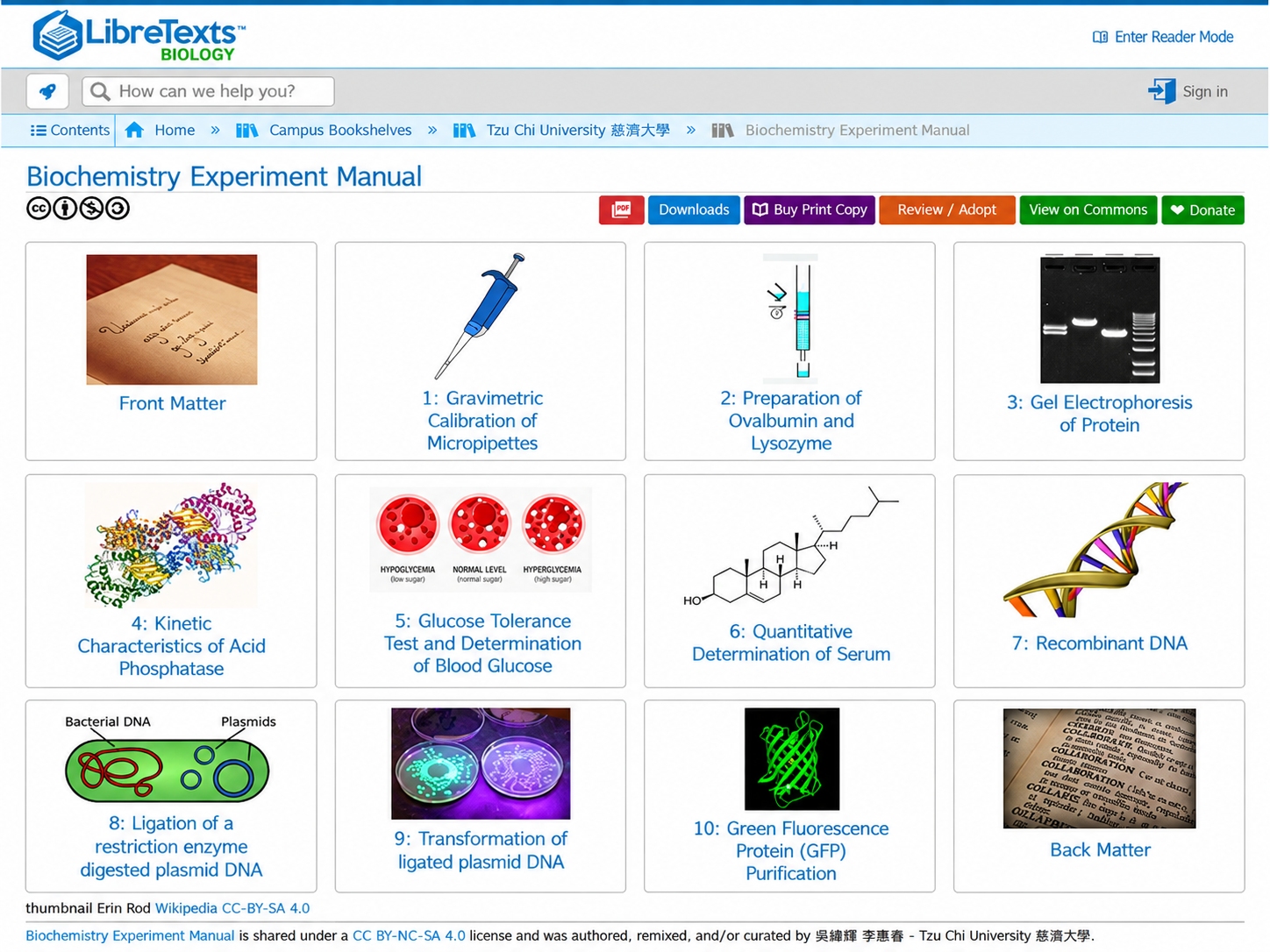This screenshot has height=952, width=1270.
Task: Click the Buy Print Copy button
Action: pyautogui.click(x=810, y=210)
